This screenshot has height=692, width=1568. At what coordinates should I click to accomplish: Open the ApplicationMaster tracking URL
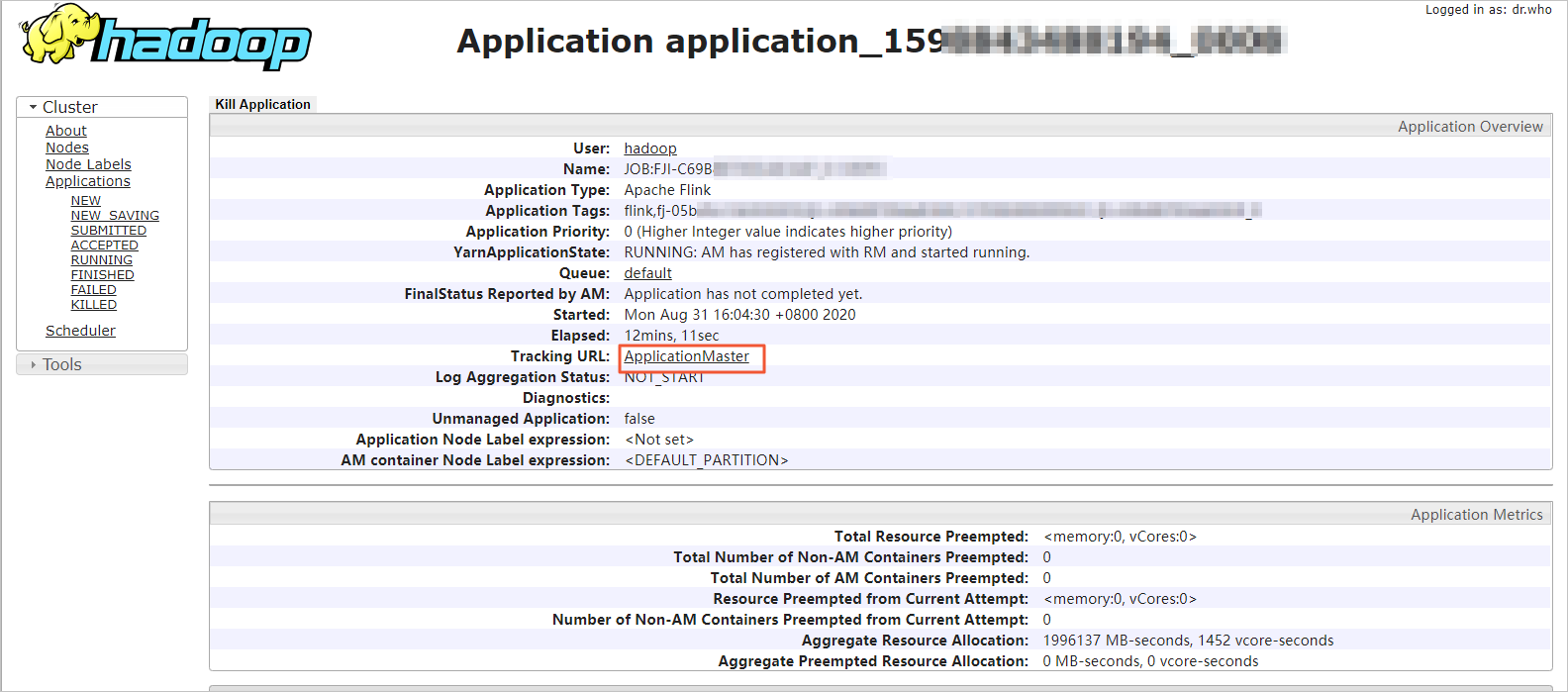pos(687,356)
